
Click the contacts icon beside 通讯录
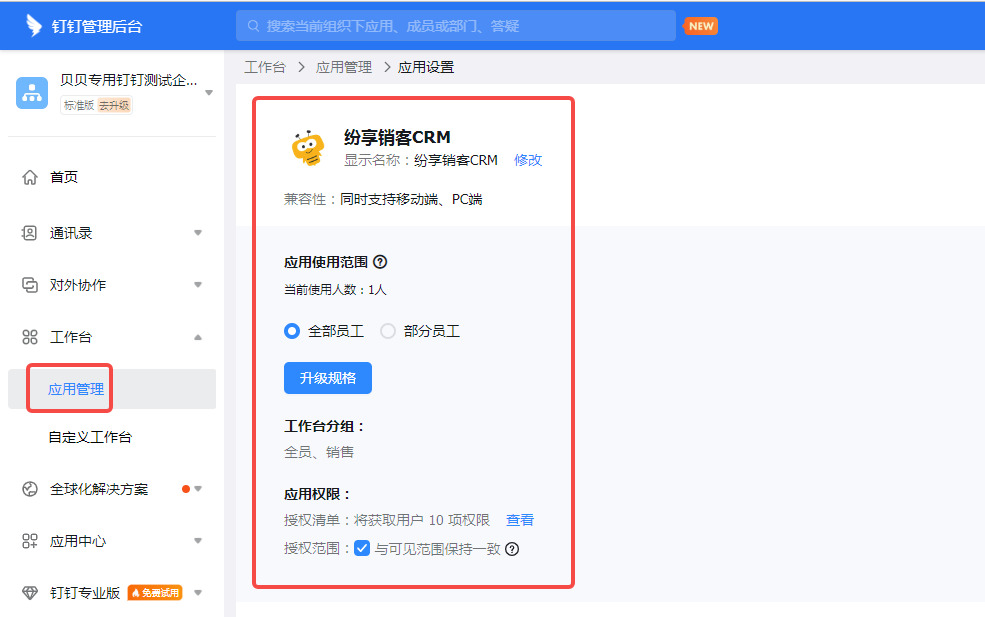[30, 233]
